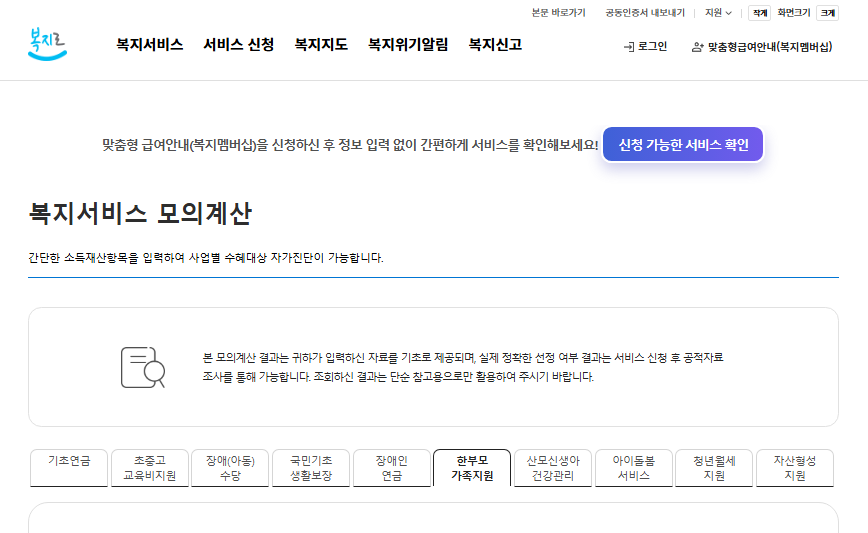
Task: Click the 복지로 logo
Action: click(48, 44)
